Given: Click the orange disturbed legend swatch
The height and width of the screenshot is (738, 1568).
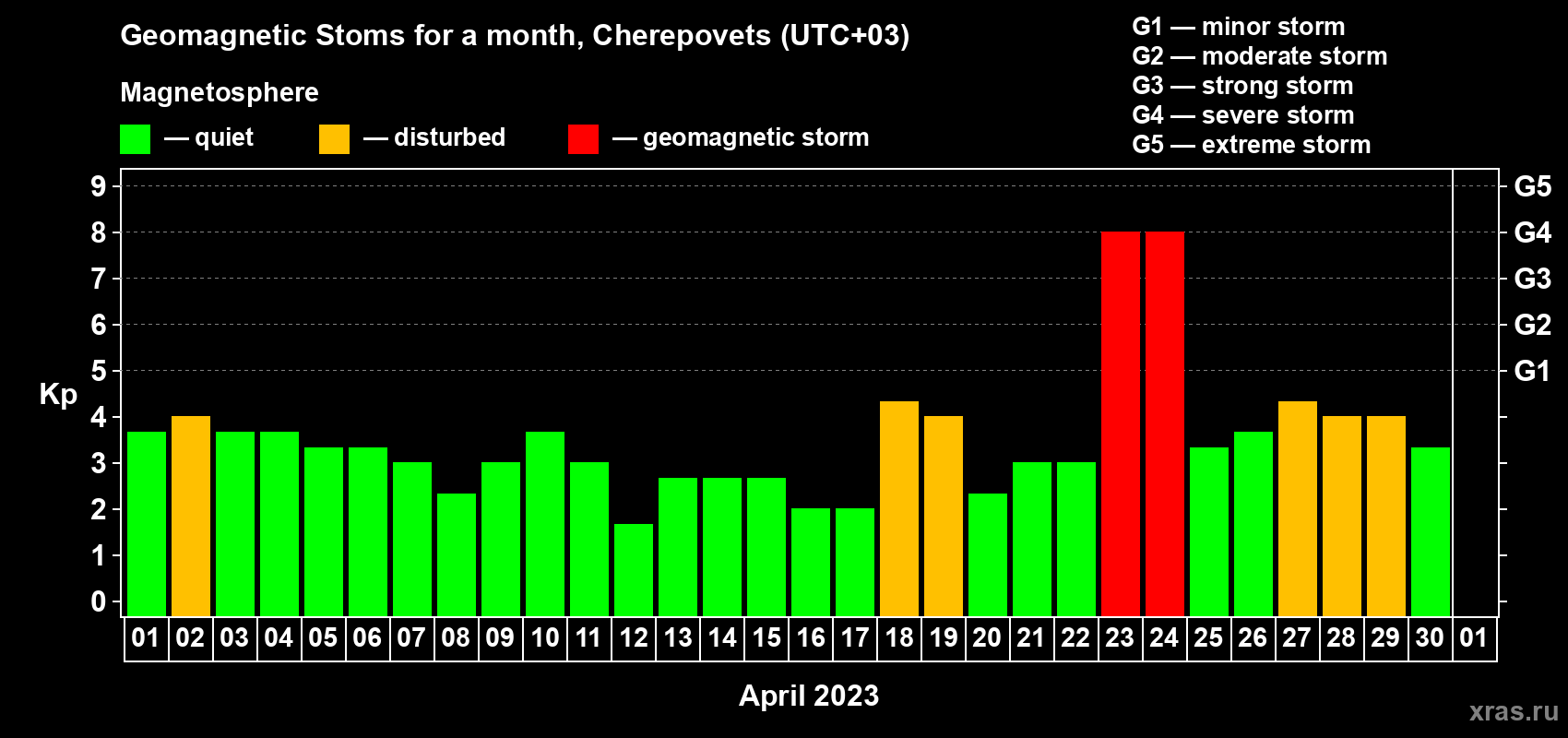Looking at the screenshot, I should (334, 139).
